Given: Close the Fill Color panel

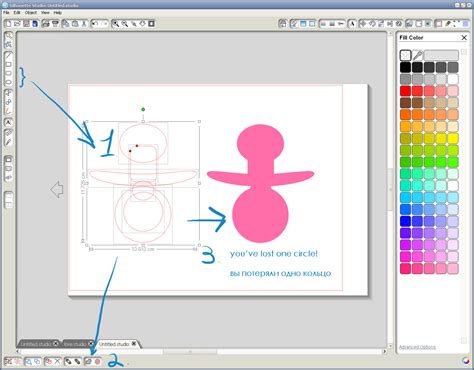Looking at the screenshot, I should point(464,38).
